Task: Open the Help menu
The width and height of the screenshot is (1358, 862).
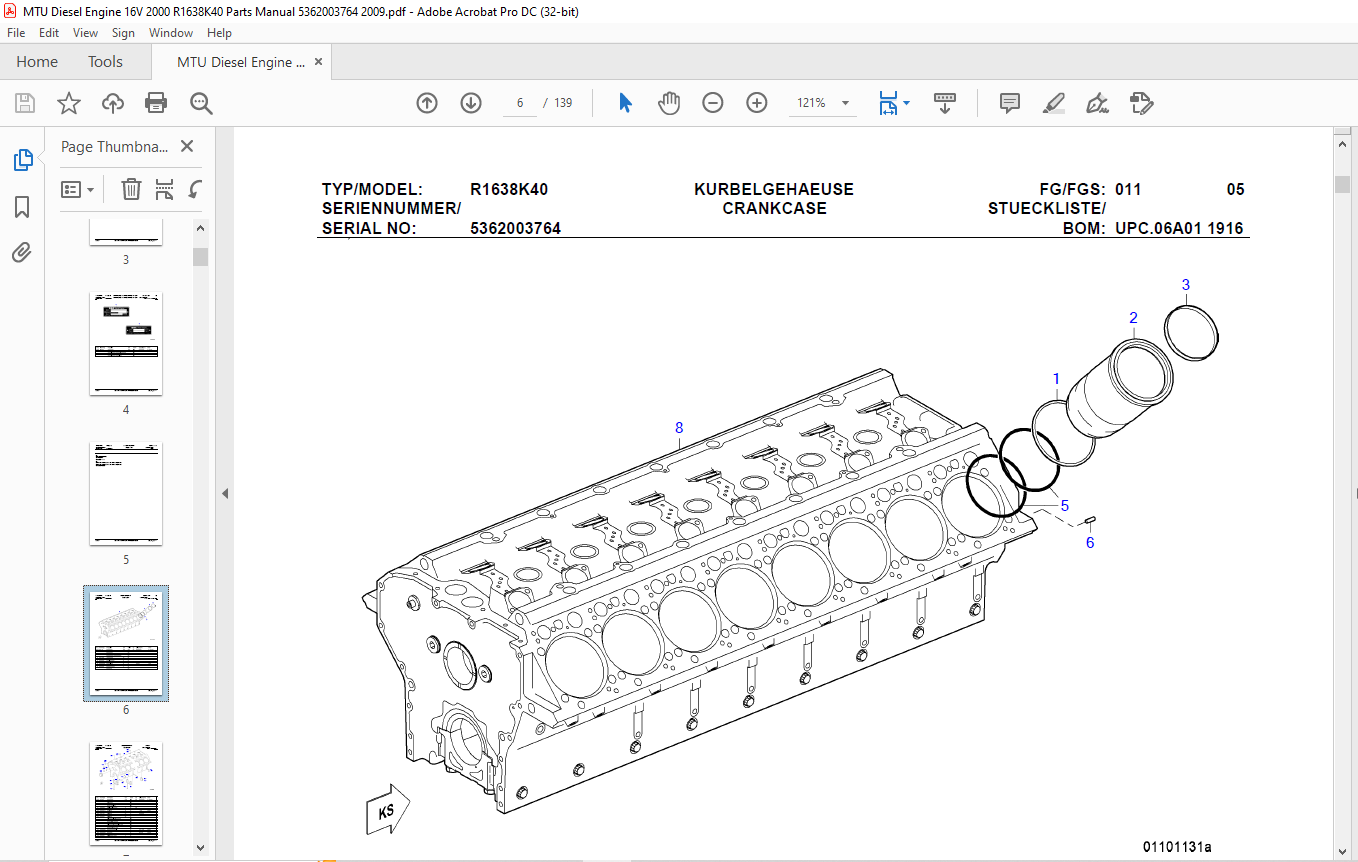Action: pos(219,33)
